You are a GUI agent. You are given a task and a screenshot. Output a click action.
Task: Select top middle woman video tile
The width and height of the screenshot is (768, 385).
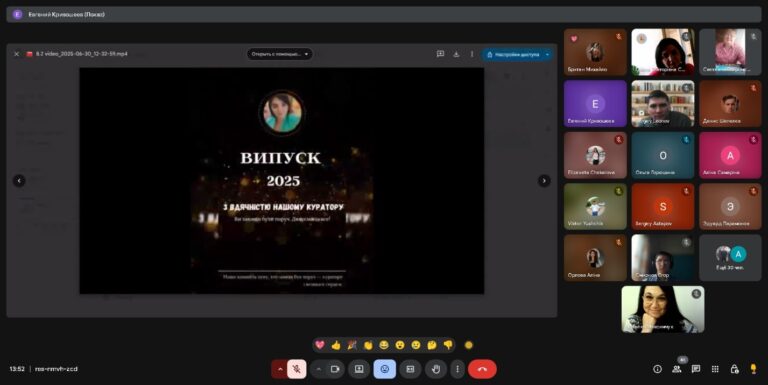663,52
